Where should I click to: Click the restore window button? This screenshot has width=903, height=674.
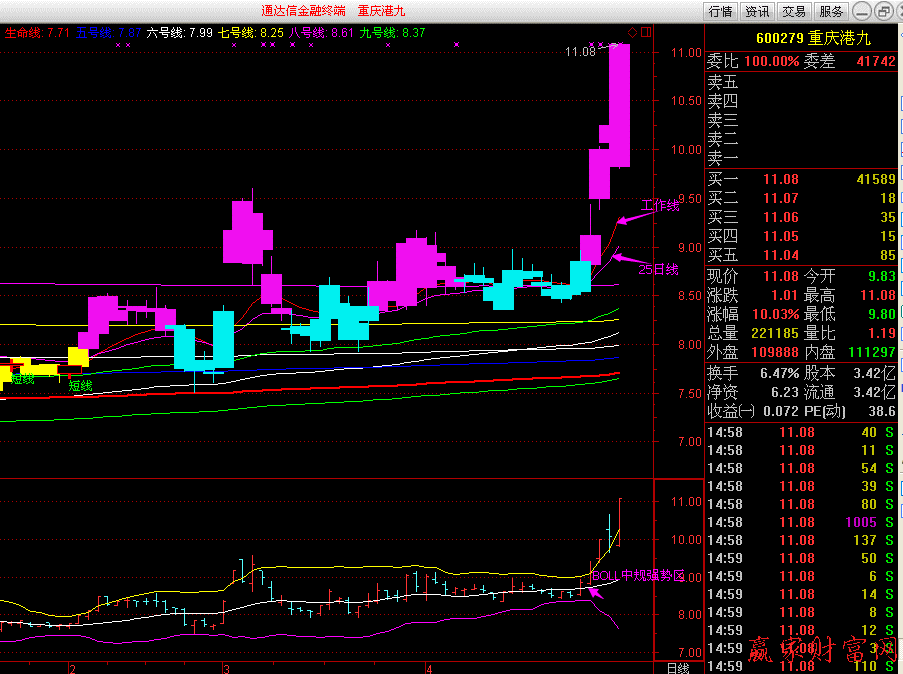point(883,11)
